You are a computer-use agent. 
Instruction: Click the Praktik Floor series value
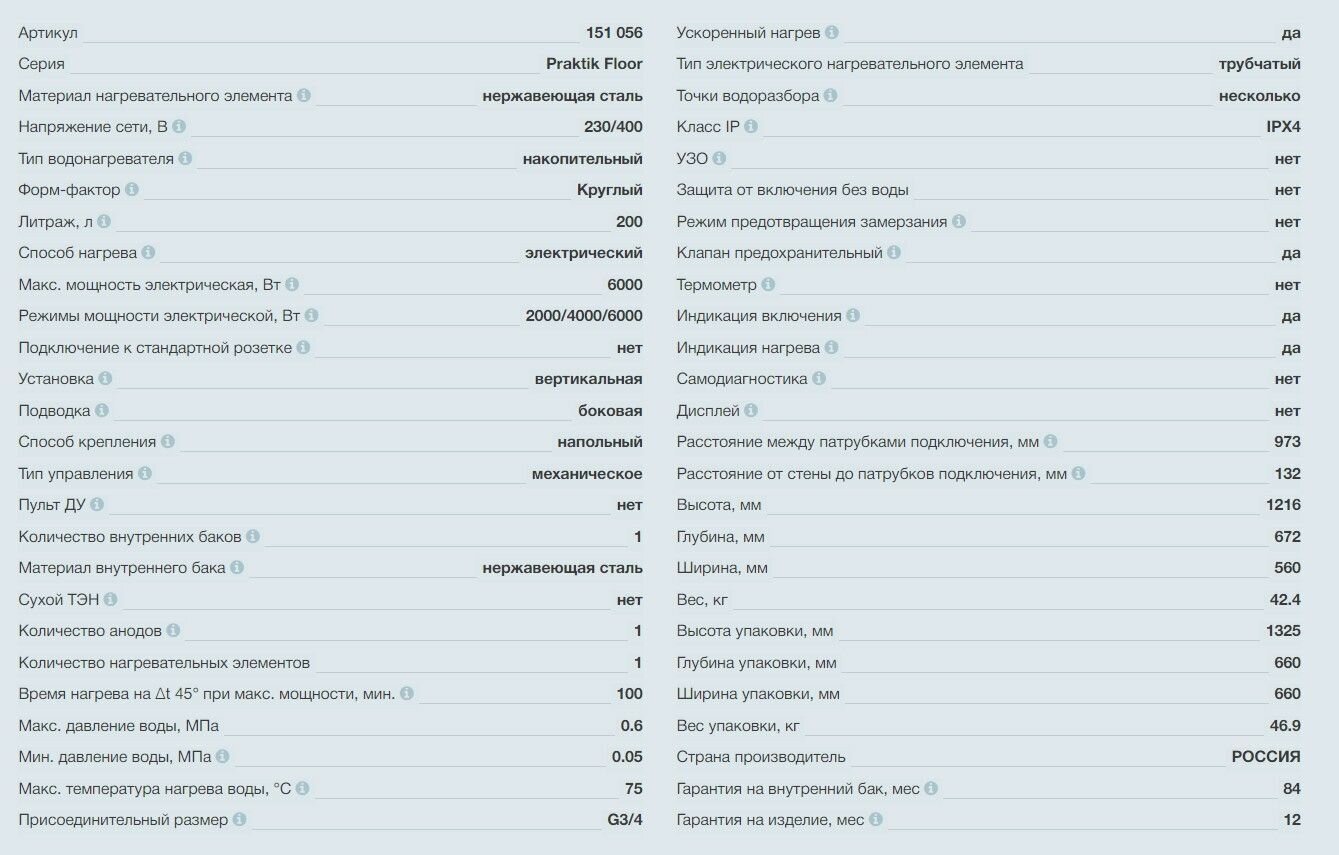coord(594,64)
